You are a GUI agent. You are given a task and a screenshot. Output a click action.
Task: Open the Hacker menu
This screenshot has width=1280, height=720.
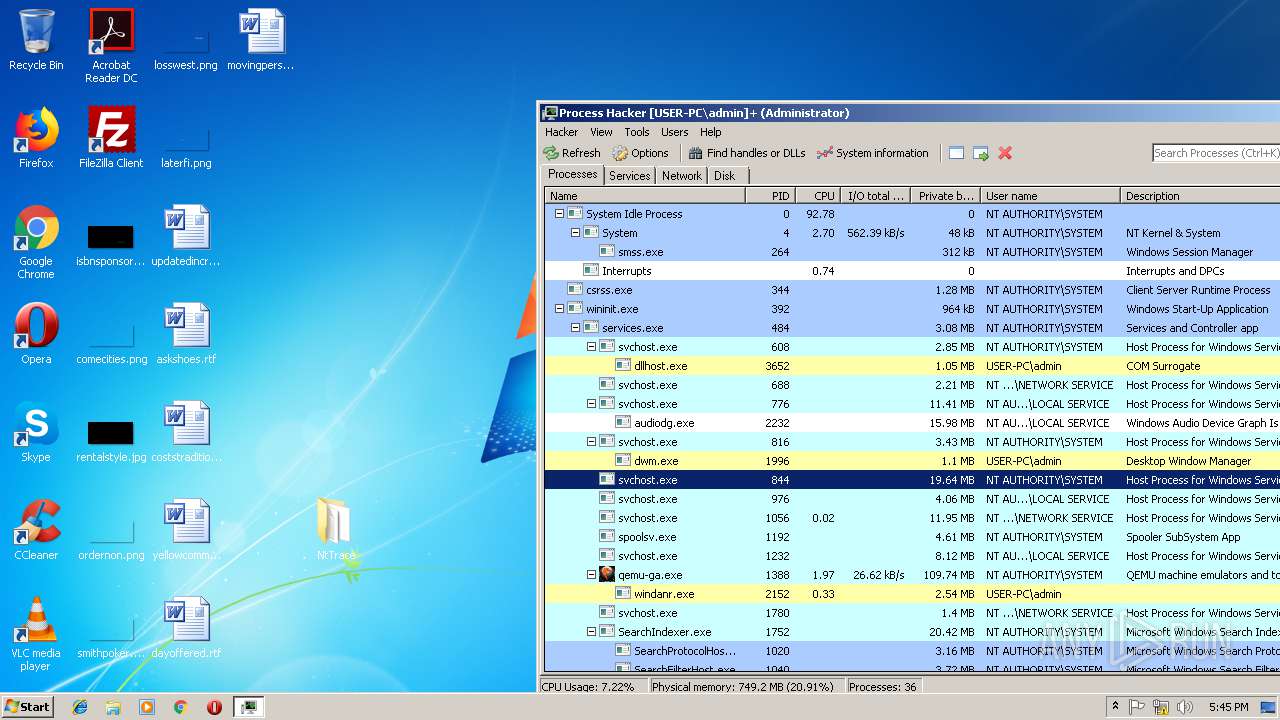tap(561, 132)
